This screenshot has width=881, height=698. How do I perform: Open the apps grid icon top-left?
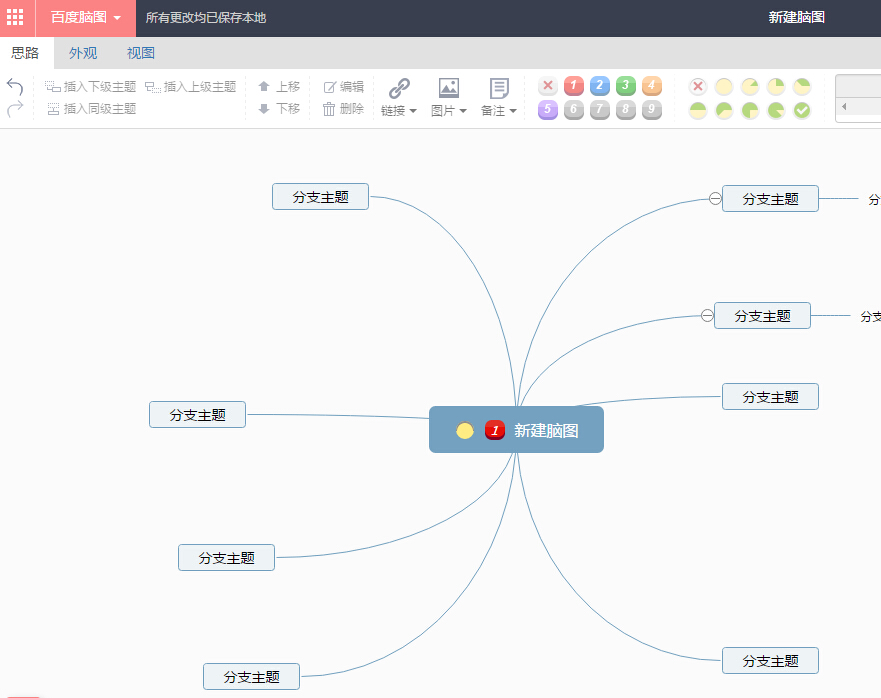(15, 17)
